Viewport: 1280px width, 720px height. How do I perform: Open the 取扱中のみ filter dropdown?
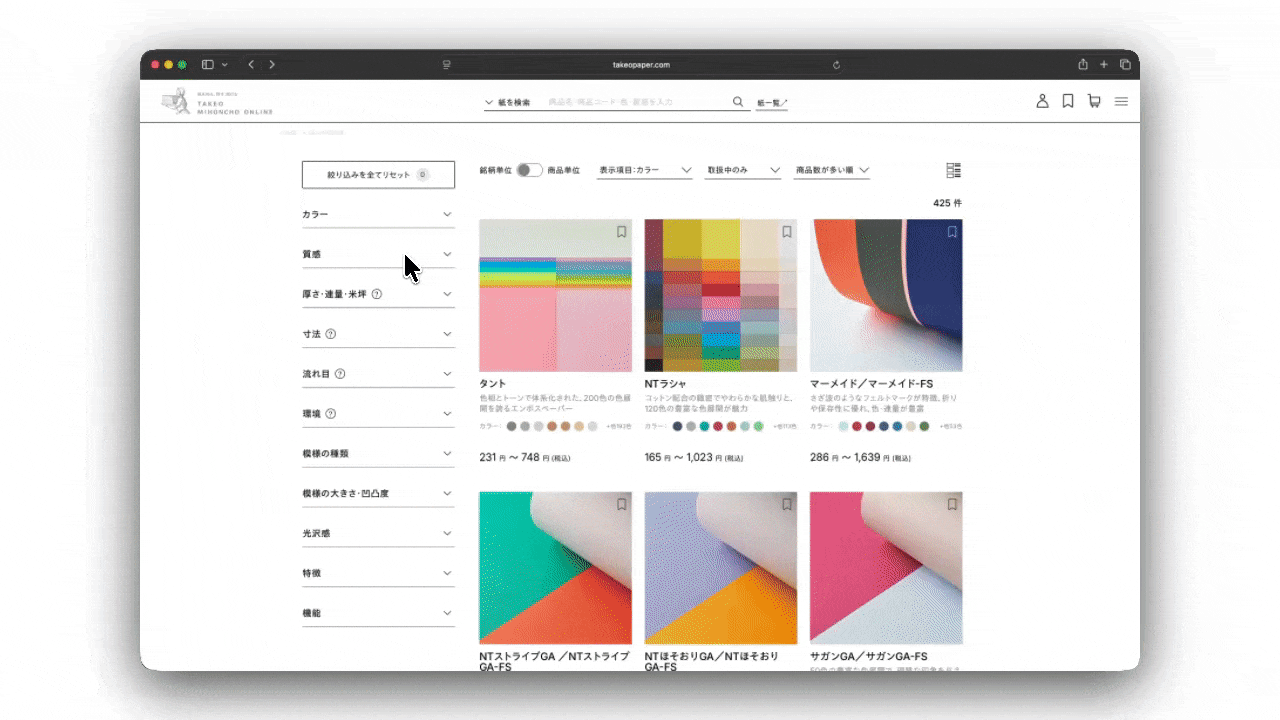click(x=743, y=171)
